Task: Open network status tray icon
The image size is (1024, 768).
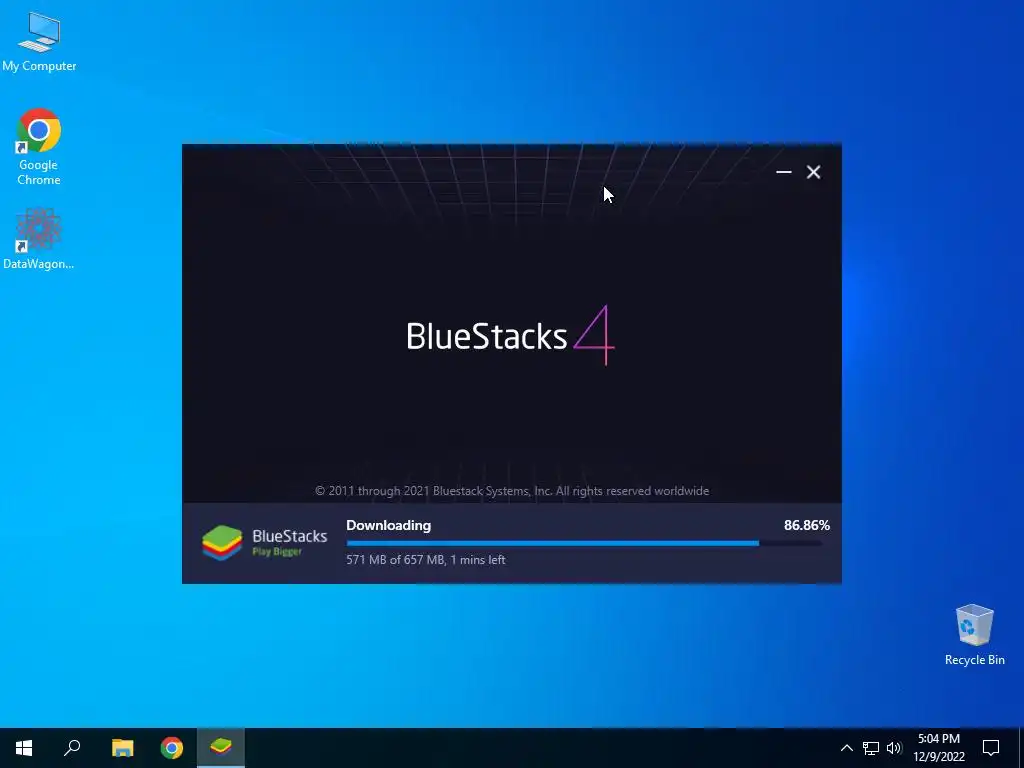Action: pyautogui.click(x=871, y=748)
